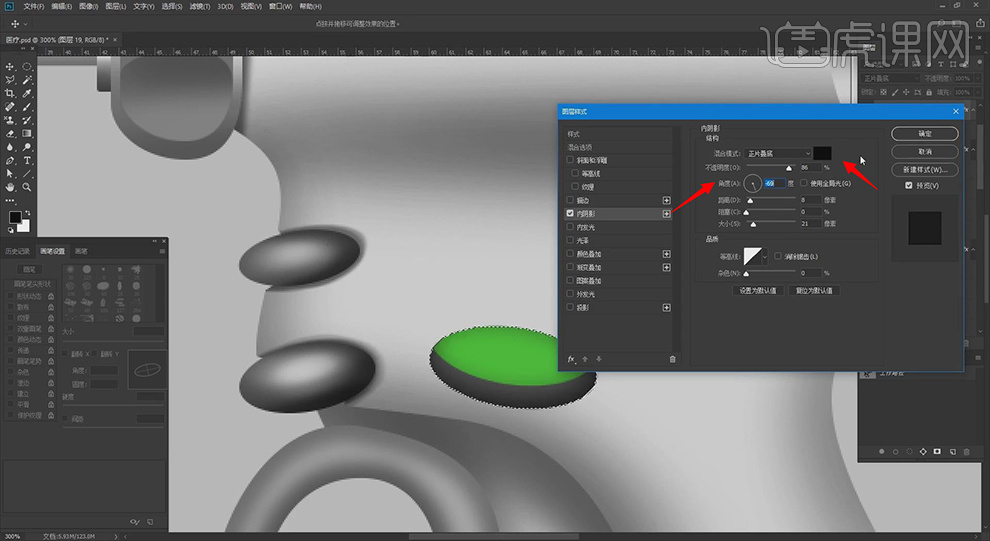Click the delete effect trash icon
This screenshot has width=990, height=541.
(672, 358)
